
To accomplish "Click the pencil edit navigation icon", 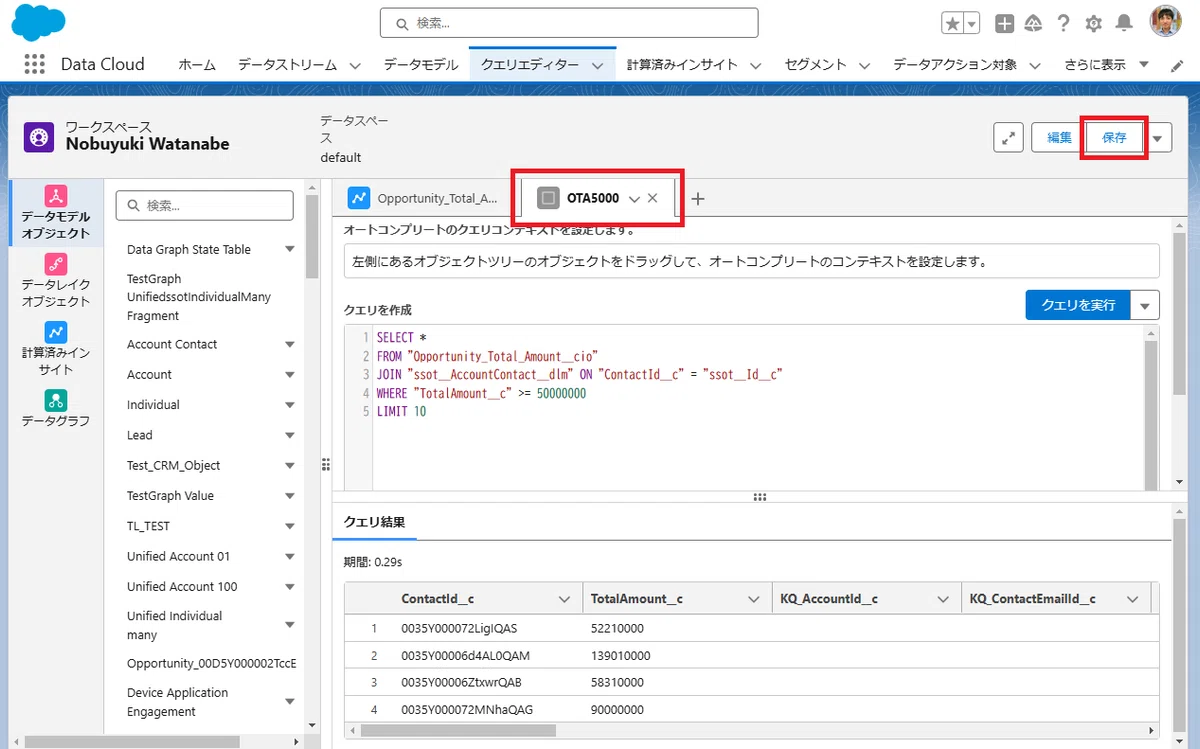I will [x=1176, y=65].
